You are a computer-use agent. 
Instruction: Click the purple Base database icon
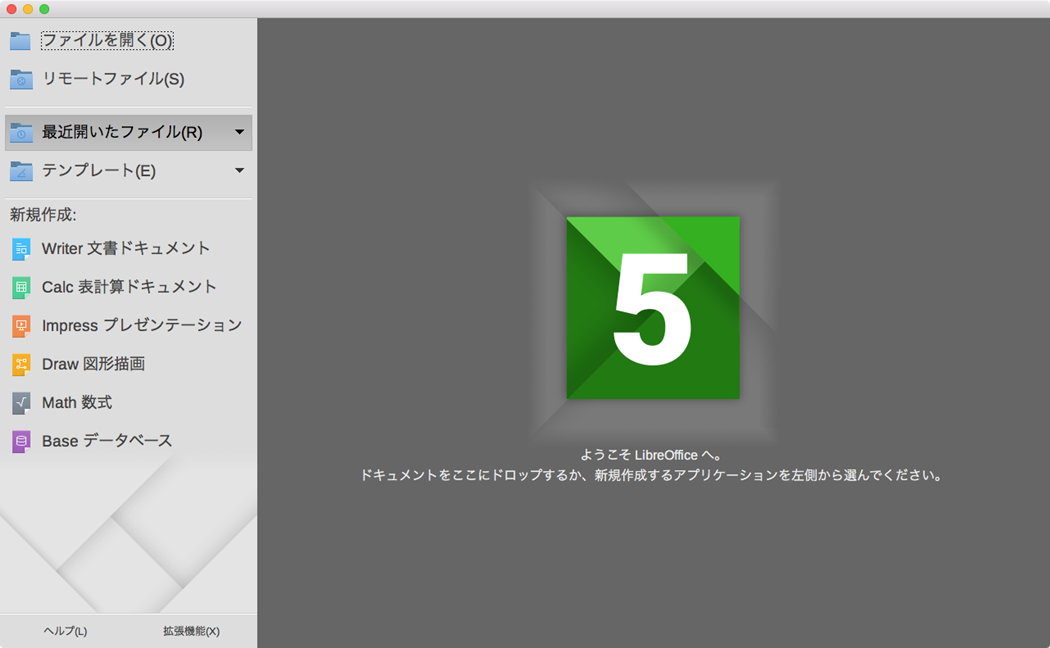[x=21, y=442]
